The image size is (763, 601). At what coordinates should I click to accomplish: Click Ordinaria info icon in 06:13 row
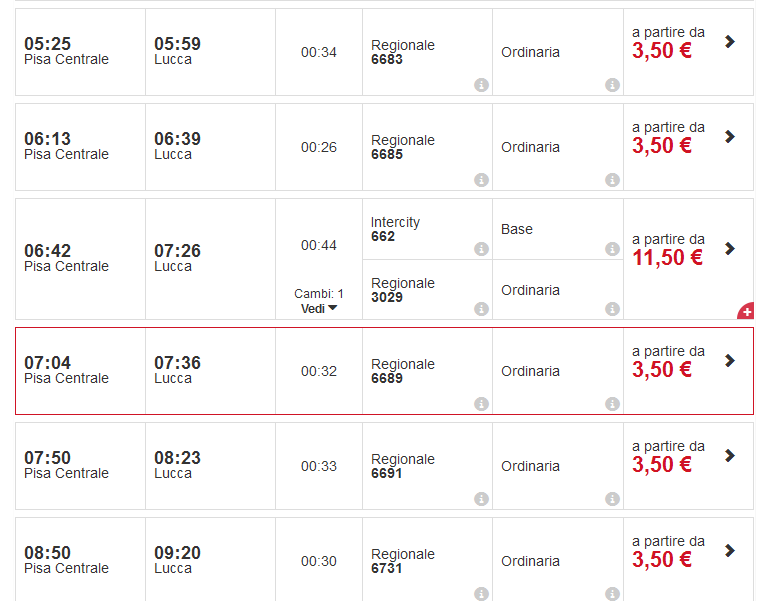612,180
